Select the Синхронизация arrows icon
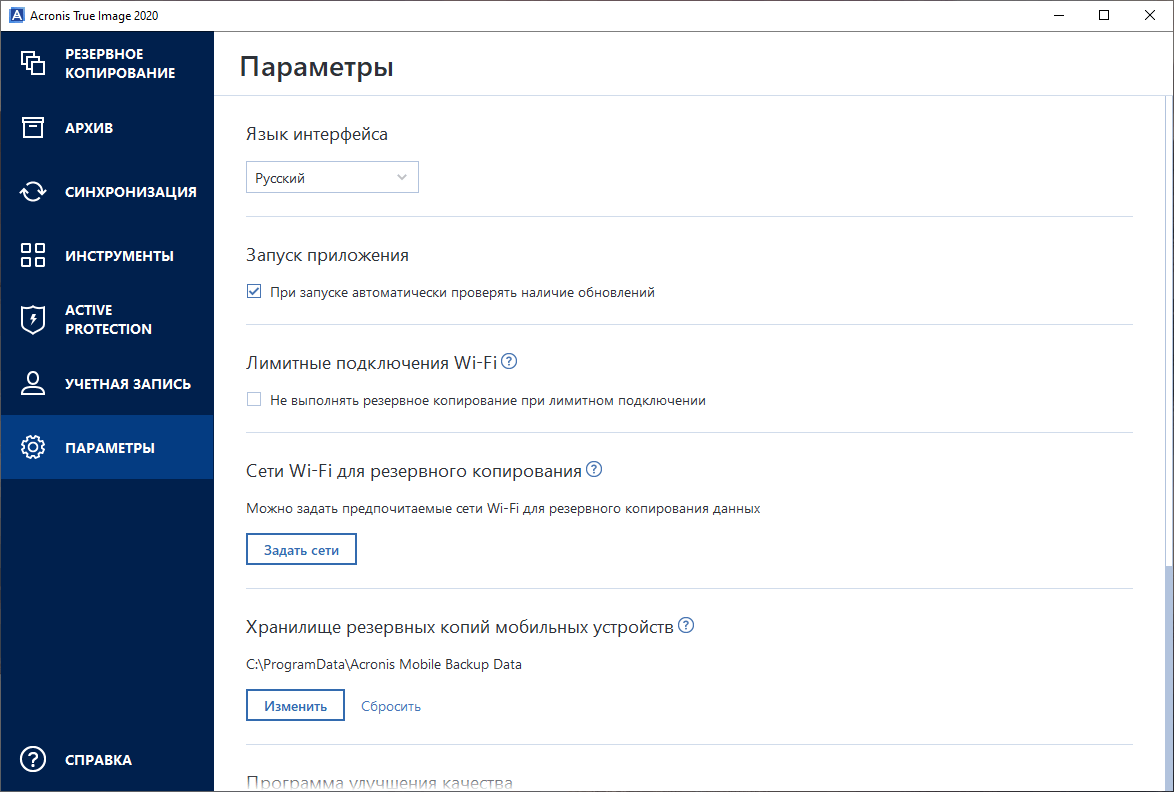 tap(33, 191)
